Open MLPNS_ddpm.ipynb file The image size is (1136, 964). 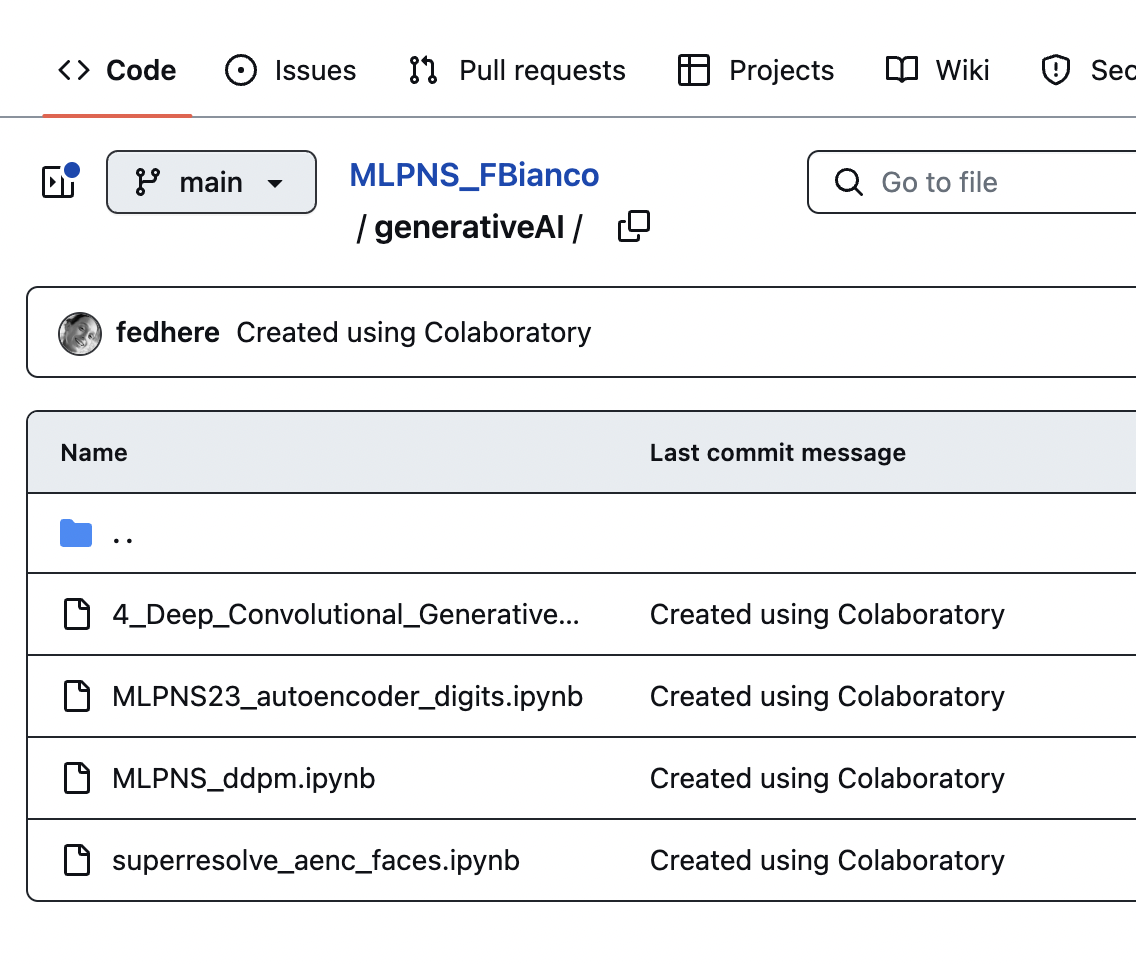click(244, 778)
